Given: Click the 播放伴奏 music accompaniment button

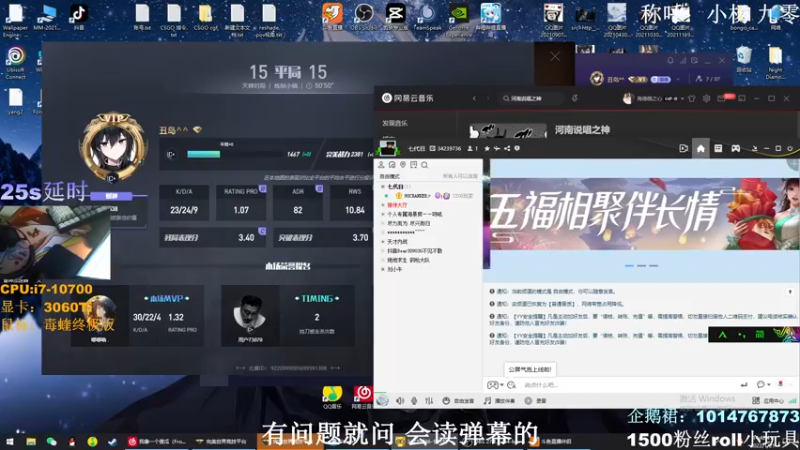Looking at the screenshot, I should pyautogui.click(x=499, y=401).
